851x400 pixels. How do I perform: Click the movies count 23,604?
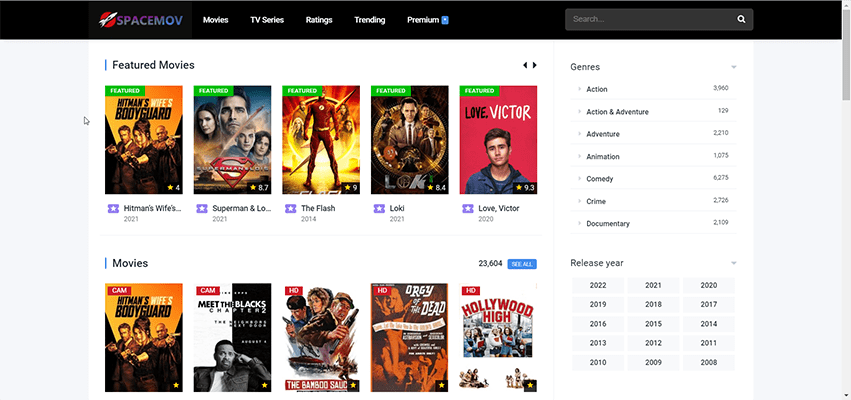pos(490,264)
